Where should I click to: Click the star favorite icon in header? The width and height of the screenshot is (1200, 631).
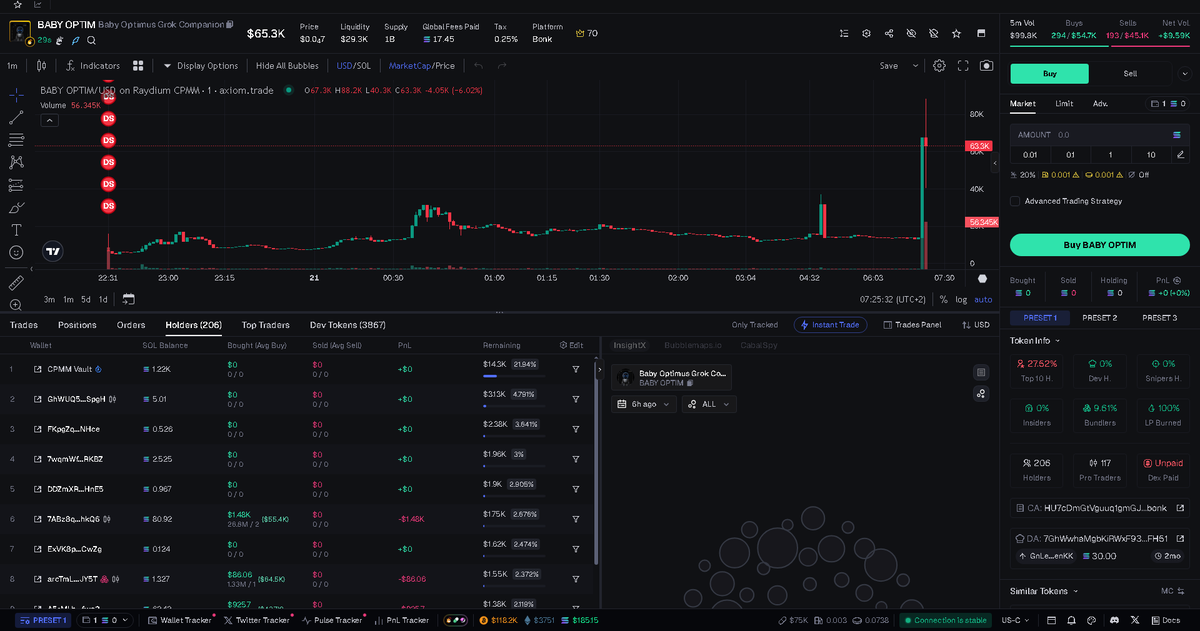point(957,33)
